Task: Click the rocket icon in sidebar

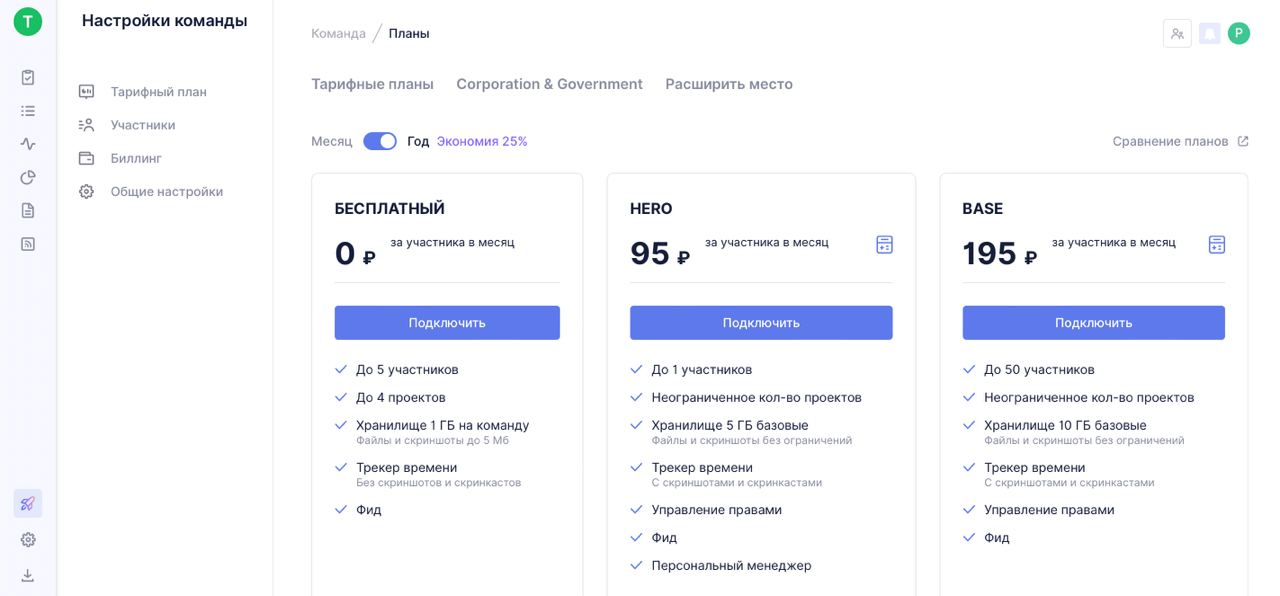Action: pyautogui.click(x=28, y=503)
